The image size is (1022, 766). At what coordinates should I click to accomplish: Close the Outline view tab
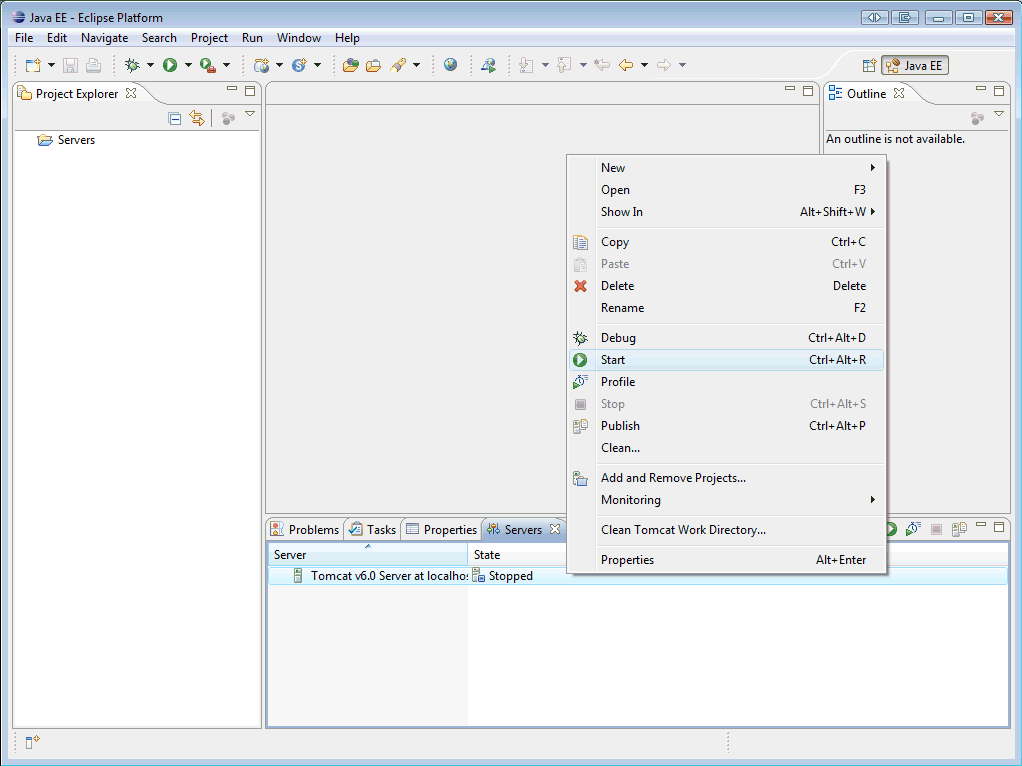[899, 93]
